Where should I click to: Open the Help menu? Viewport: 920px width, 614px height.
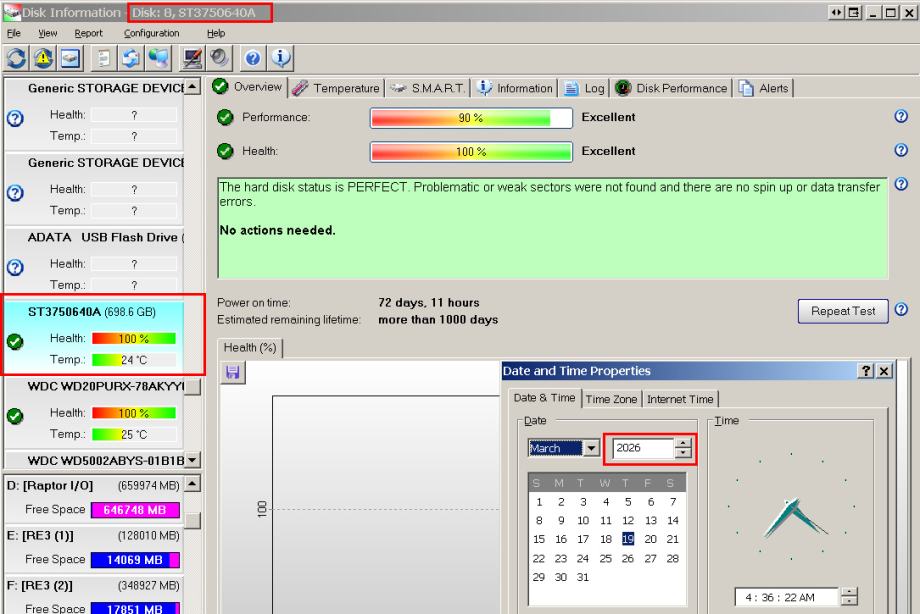[x=216, y=33]
